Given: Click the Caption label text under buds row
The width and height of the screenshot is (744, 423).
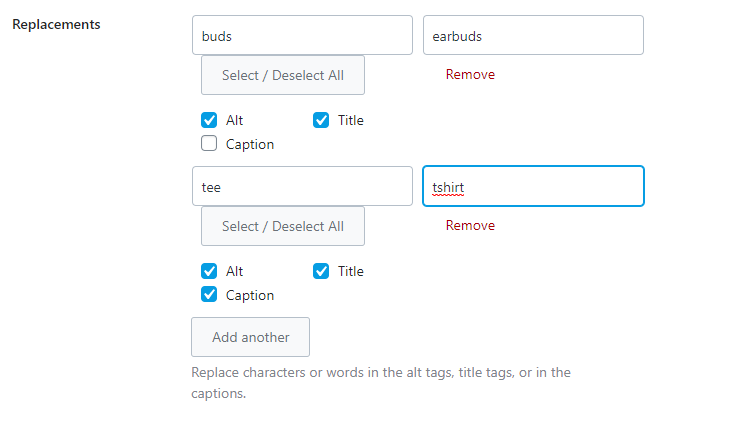Looking at the screenshot, I should pos(250,144).
